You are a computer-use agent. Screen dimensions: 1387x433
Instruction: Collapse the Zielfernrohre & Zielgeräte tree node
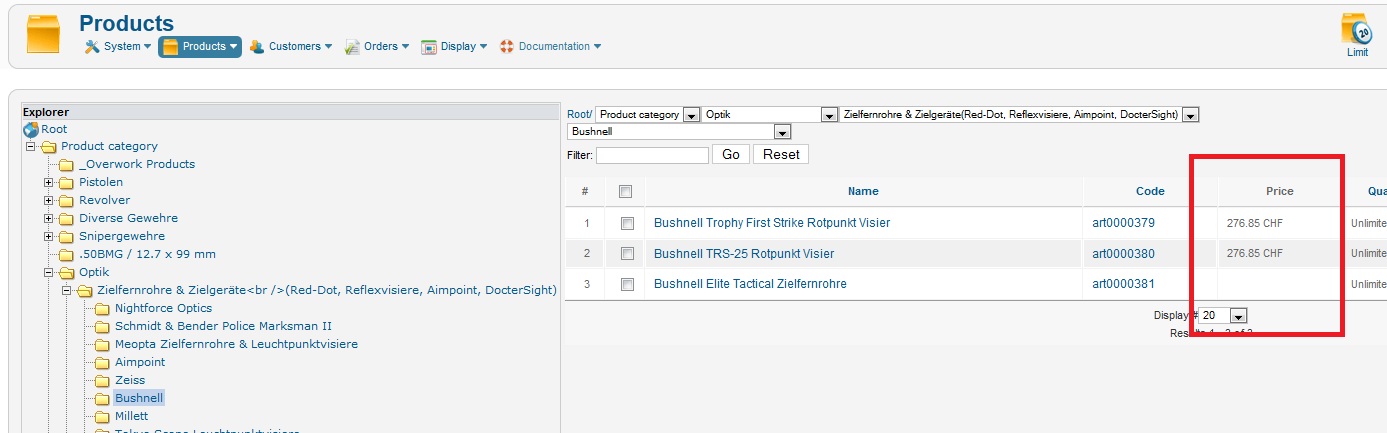coord(67,290)
